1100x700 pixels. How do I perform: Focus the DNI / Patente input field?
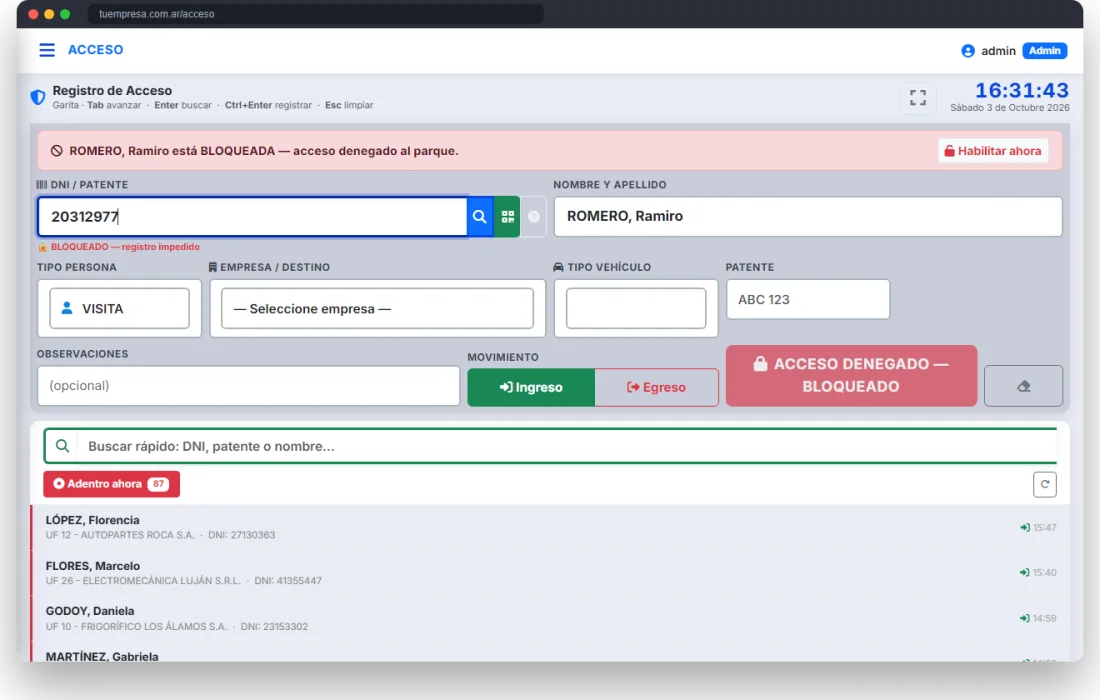(x=253, y=216)
